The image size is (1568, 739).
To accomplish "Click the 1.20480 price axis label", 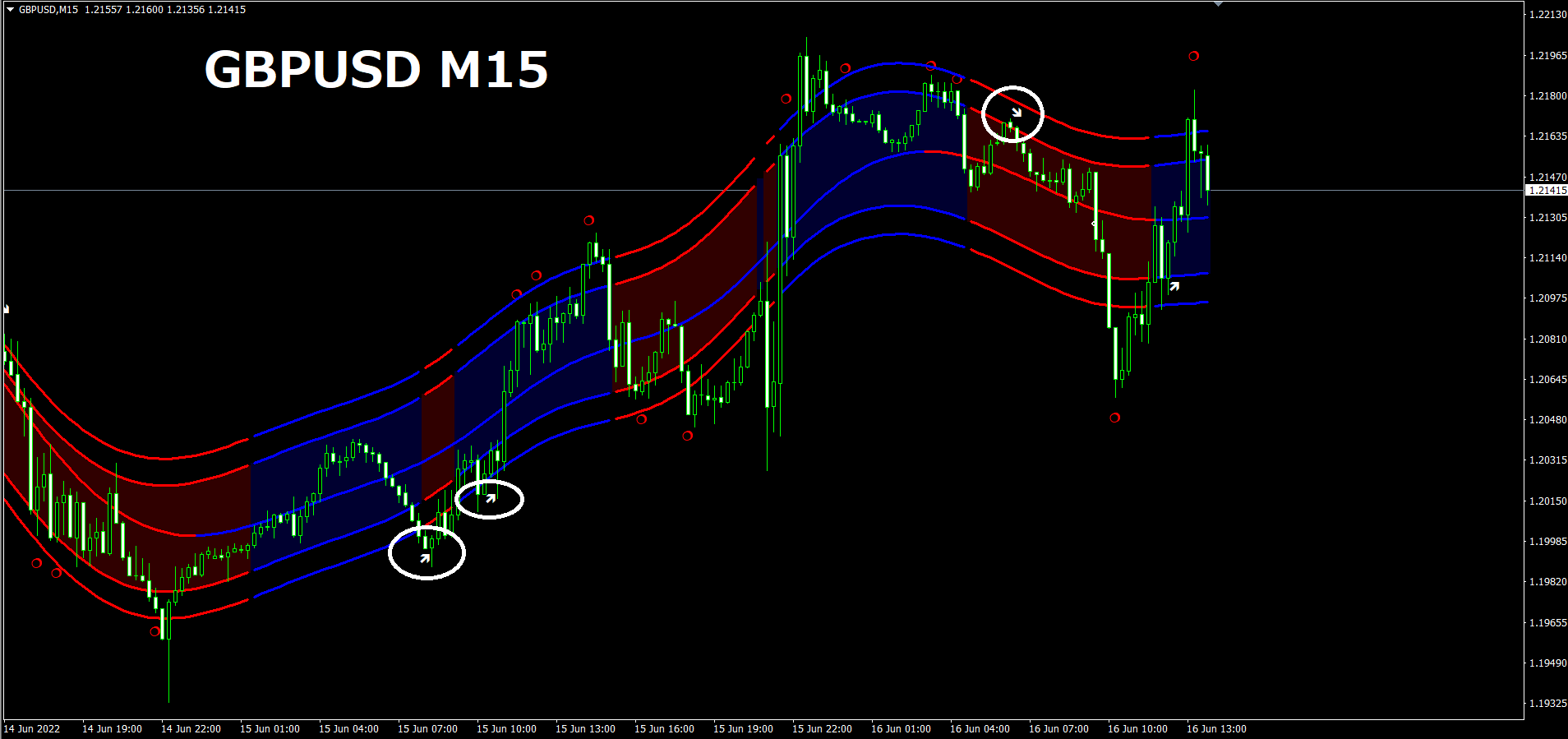I will point(1547,420).
